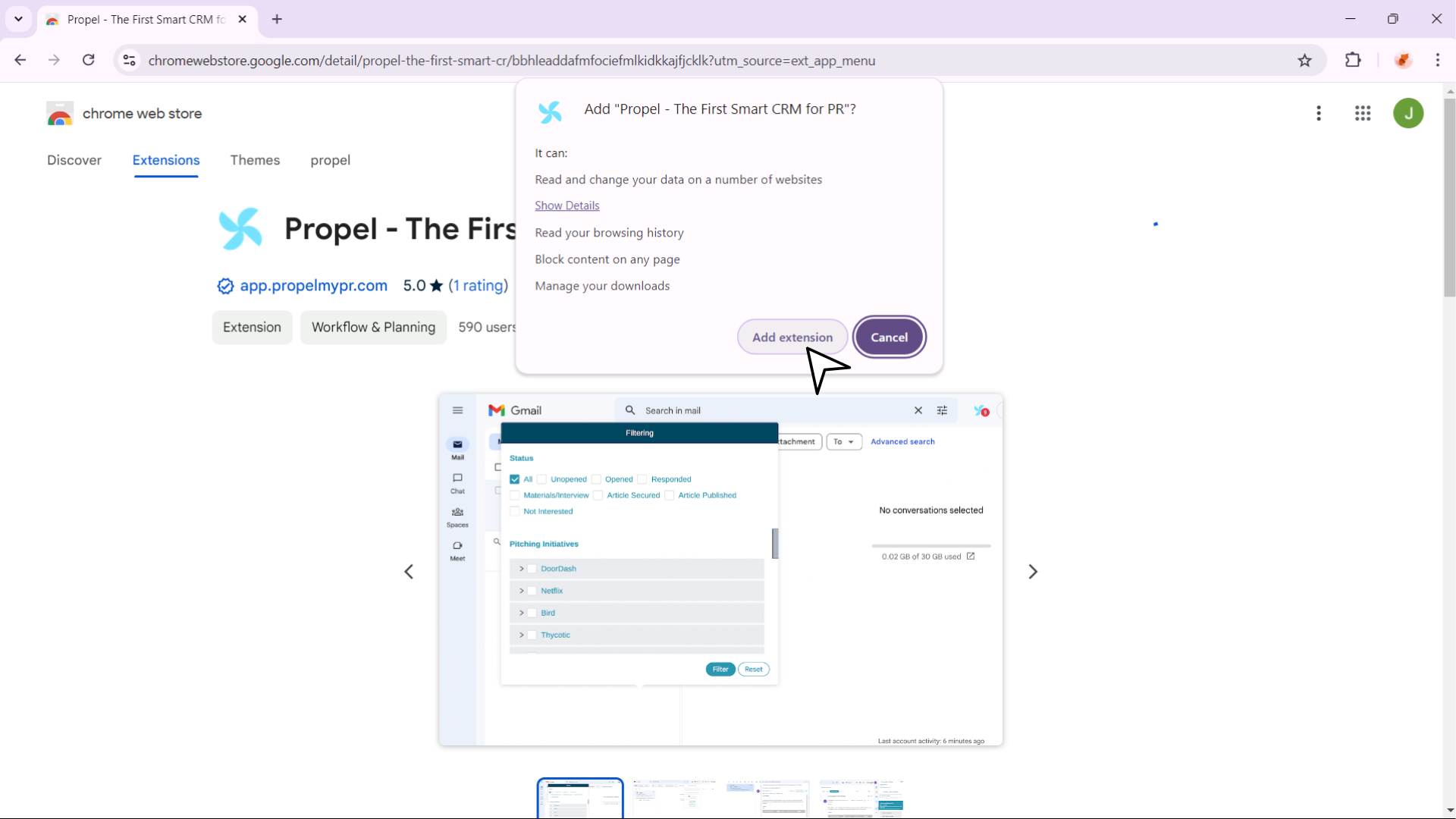Click the Gmail search magnifier icon
Image resolution: width=1456 pixels, height=819 pixels.
(x=630, y=410)
